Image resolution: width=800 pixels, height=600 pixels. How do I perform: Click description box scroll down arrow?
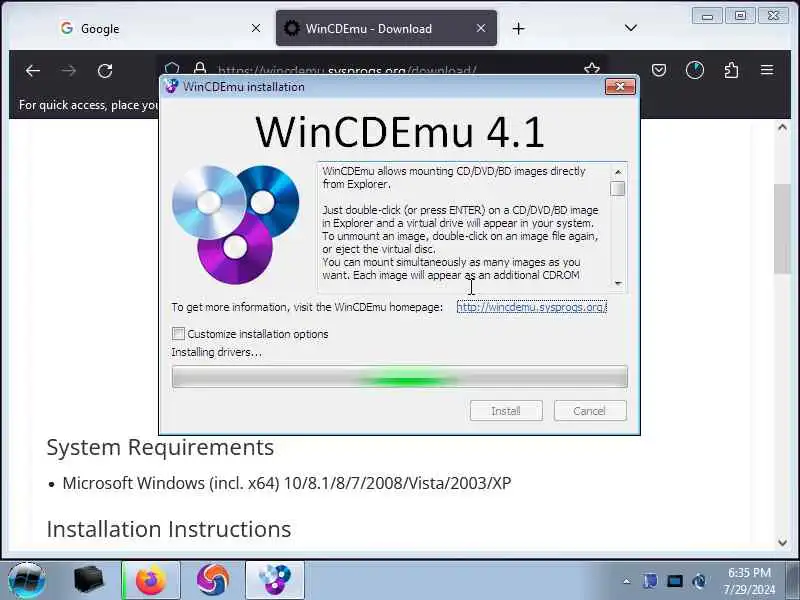(618, 283)
